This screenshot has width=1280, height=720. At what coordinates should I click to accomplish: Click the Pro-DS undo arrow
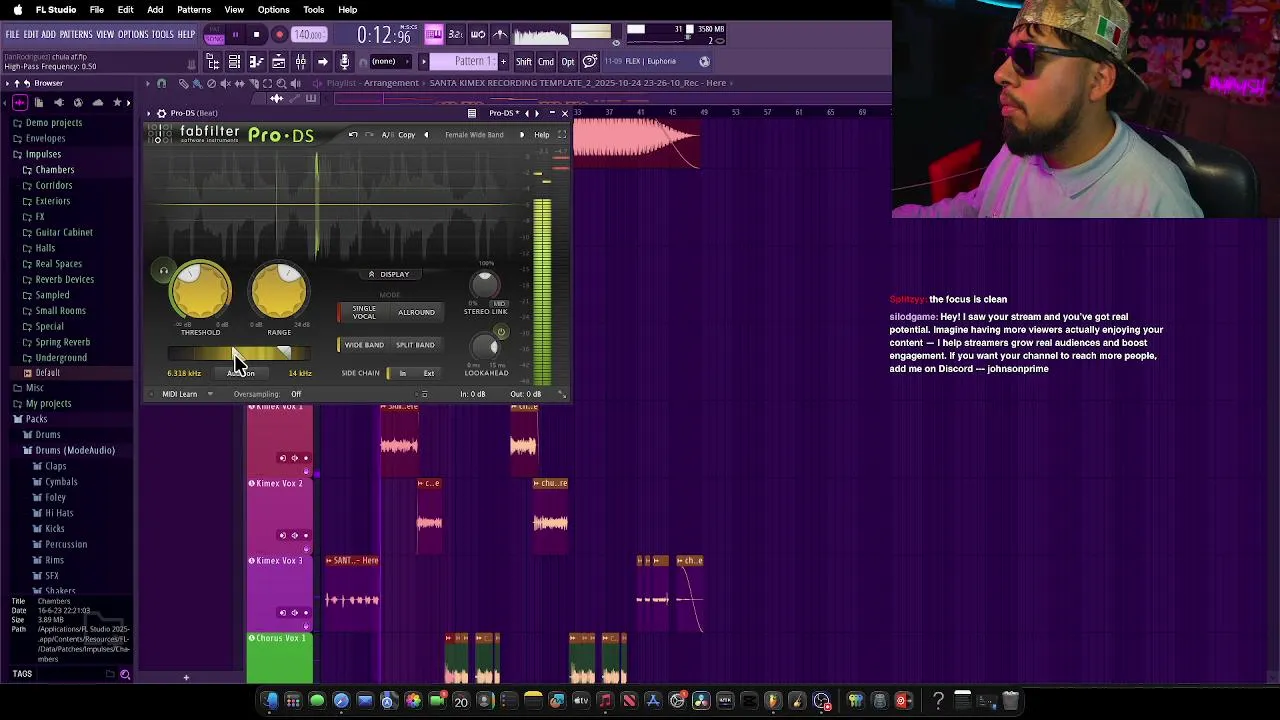pos(352,135)
